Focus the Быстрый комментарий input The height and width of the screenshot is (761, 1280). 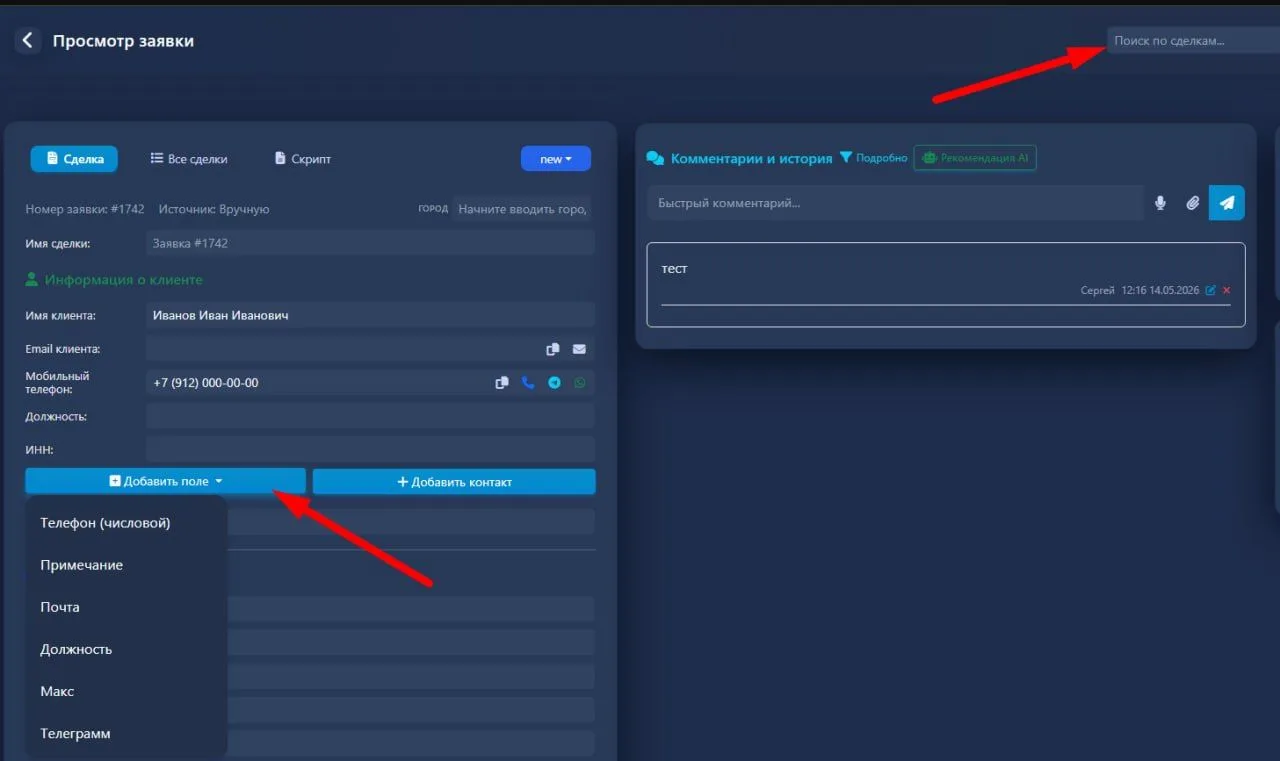(x=895, y=203)
